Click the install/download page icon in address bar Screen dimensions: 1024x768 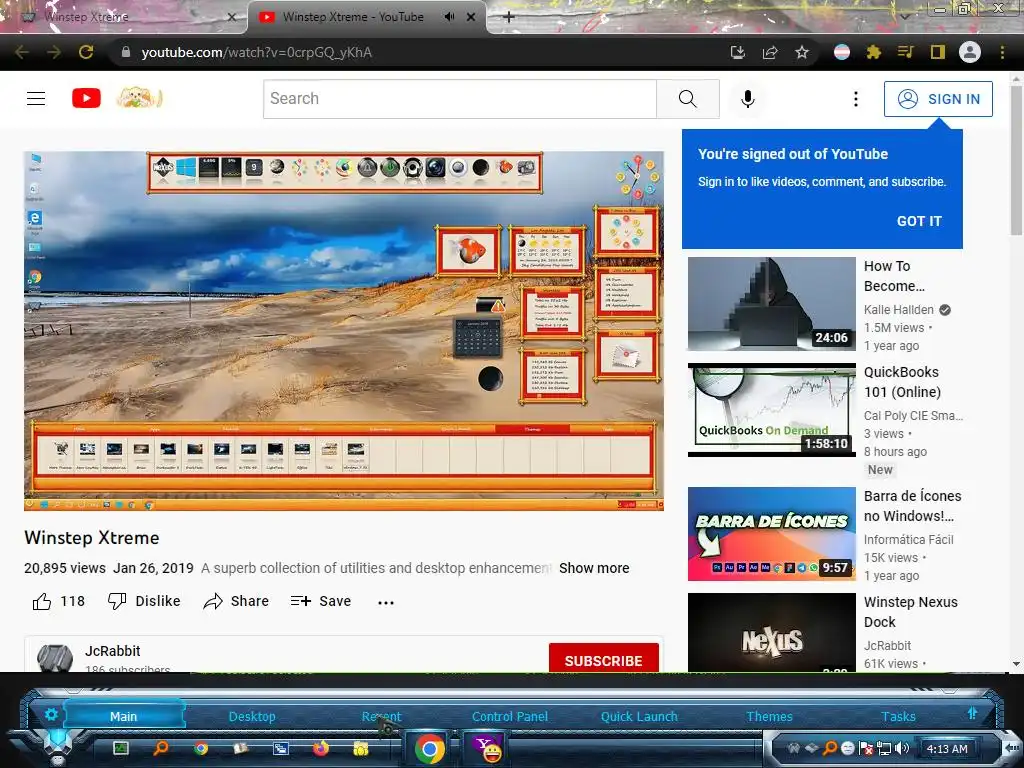coord(738,52)
